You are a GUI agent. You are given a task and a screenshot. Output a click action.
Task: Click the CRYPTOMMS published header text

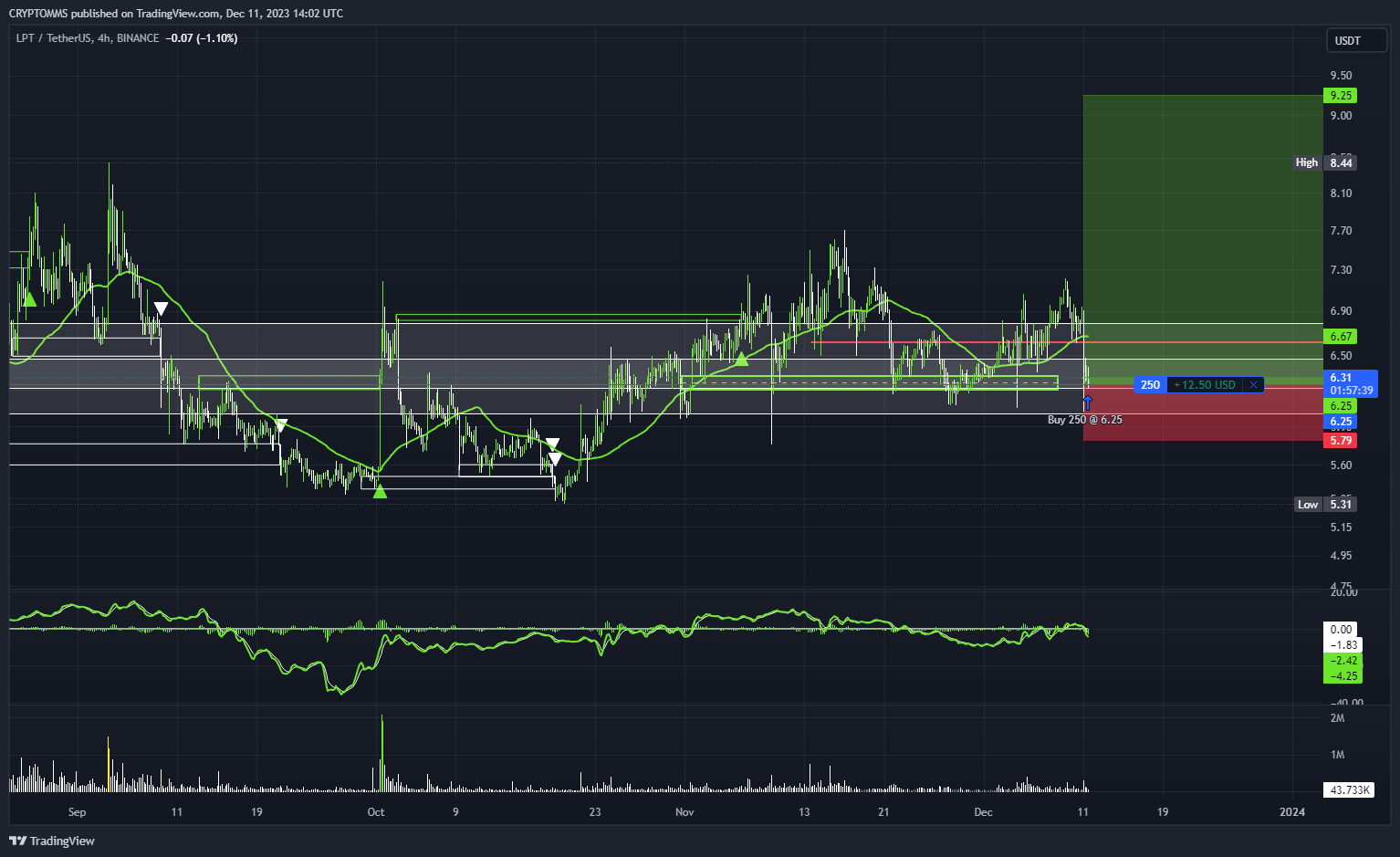[176, 14]
